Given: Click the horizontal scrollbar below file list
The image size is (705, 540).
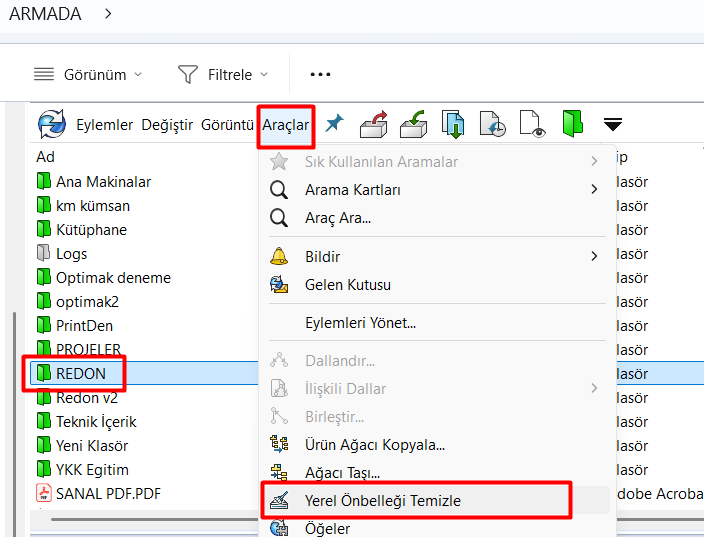Looking at the screenshot, I should click(x=155, y=520).
